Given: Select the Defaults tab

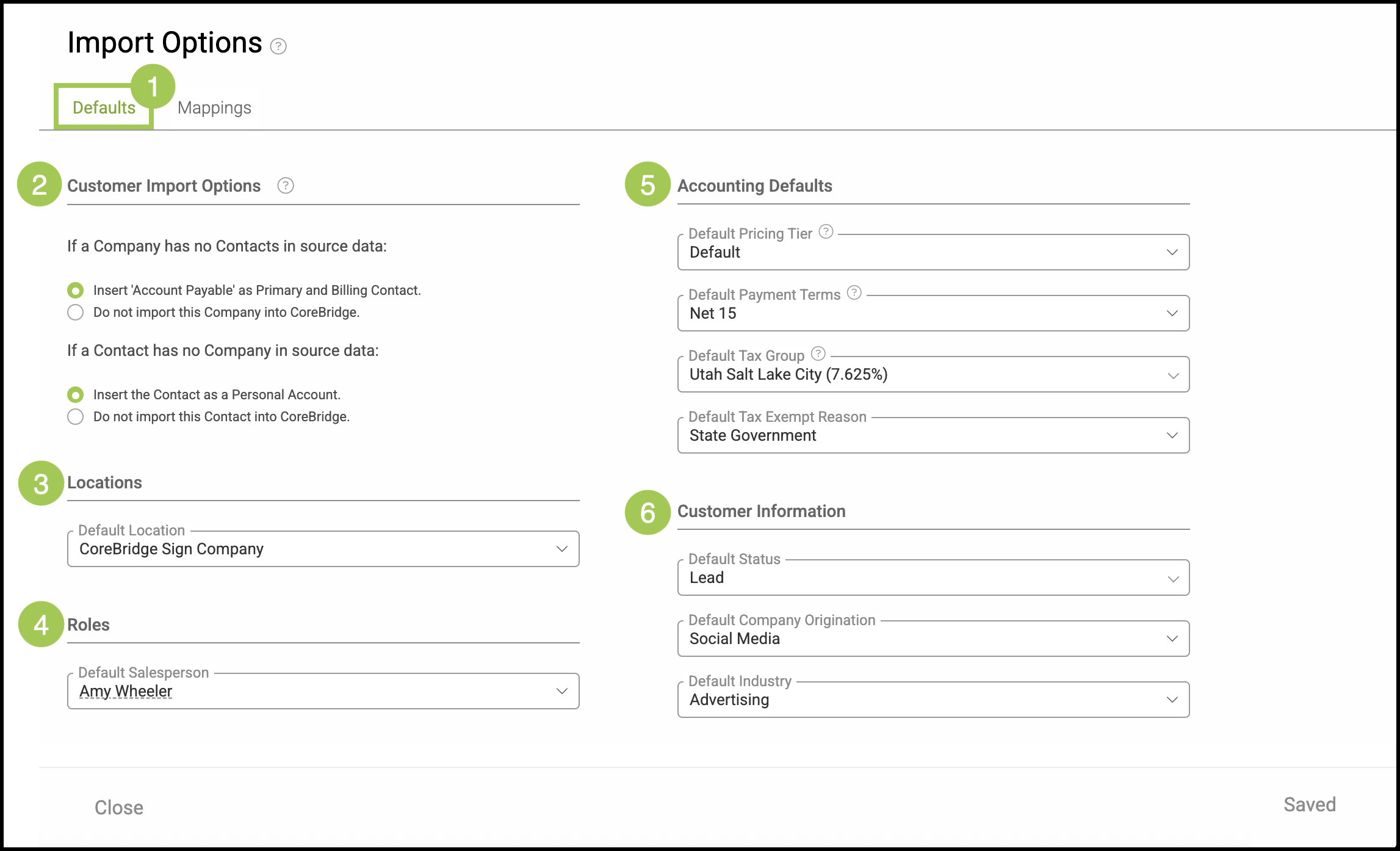Looking at the screenshot, I should (104, 108).
